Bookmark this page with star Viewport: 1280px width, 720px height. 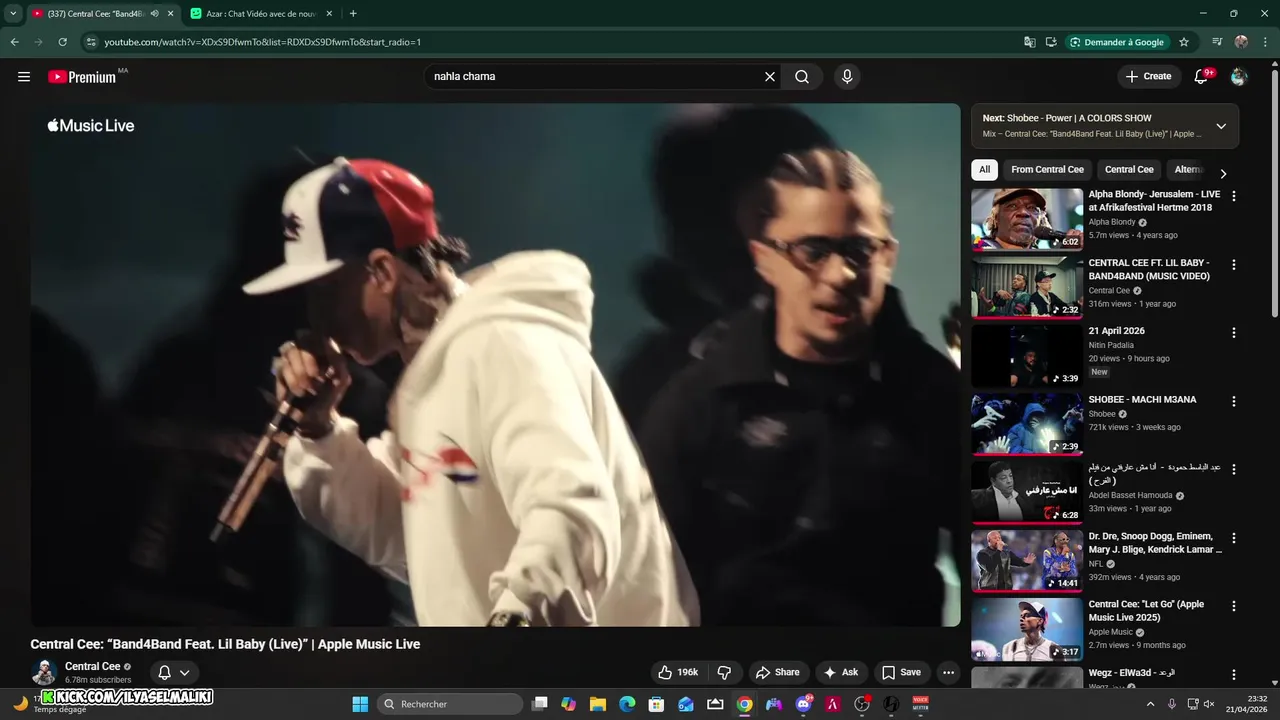coord(1184,42)
